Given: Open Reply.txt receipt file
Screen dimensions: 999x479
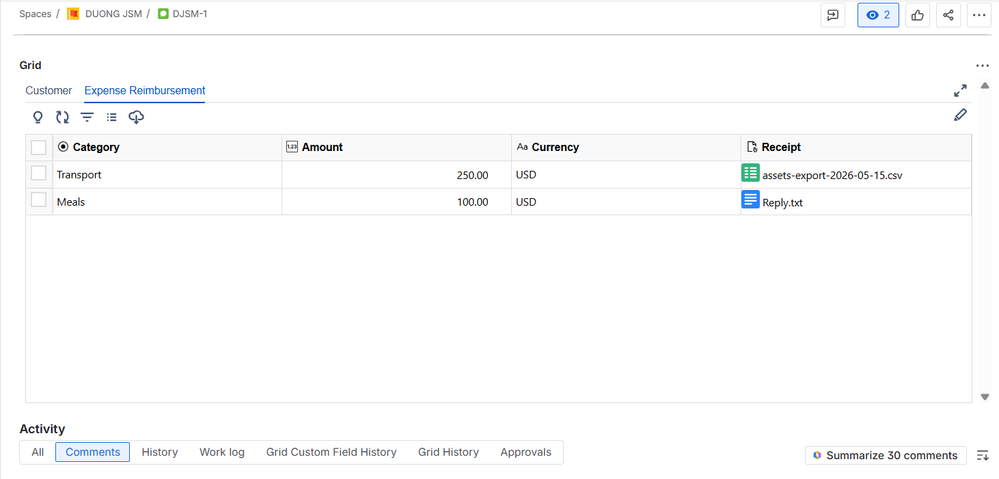Looking at the screenshot, I should (x=782, y=203).
